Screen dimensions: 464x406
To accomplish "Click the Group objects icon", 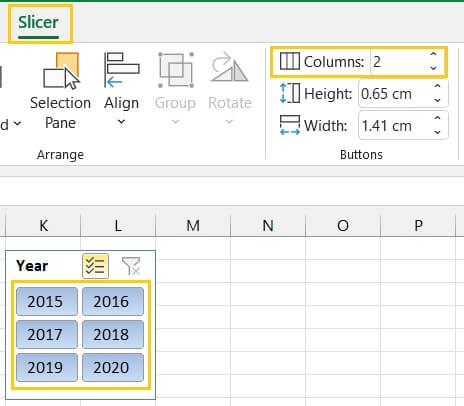I will [175, 70].
